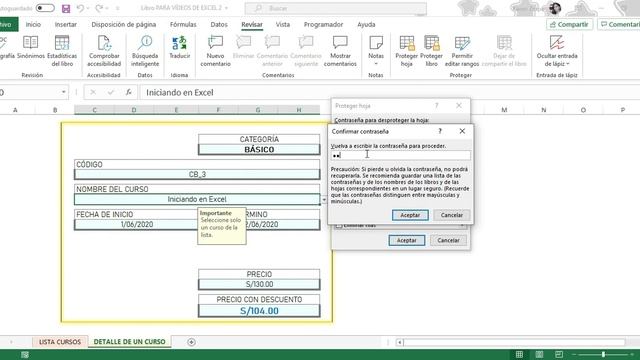The height and width of the screenshot is (360, 640).
Task: Click the help ? in Confirmar contraseña dialog
Action: pyautogui.click(x=440, y=131)
